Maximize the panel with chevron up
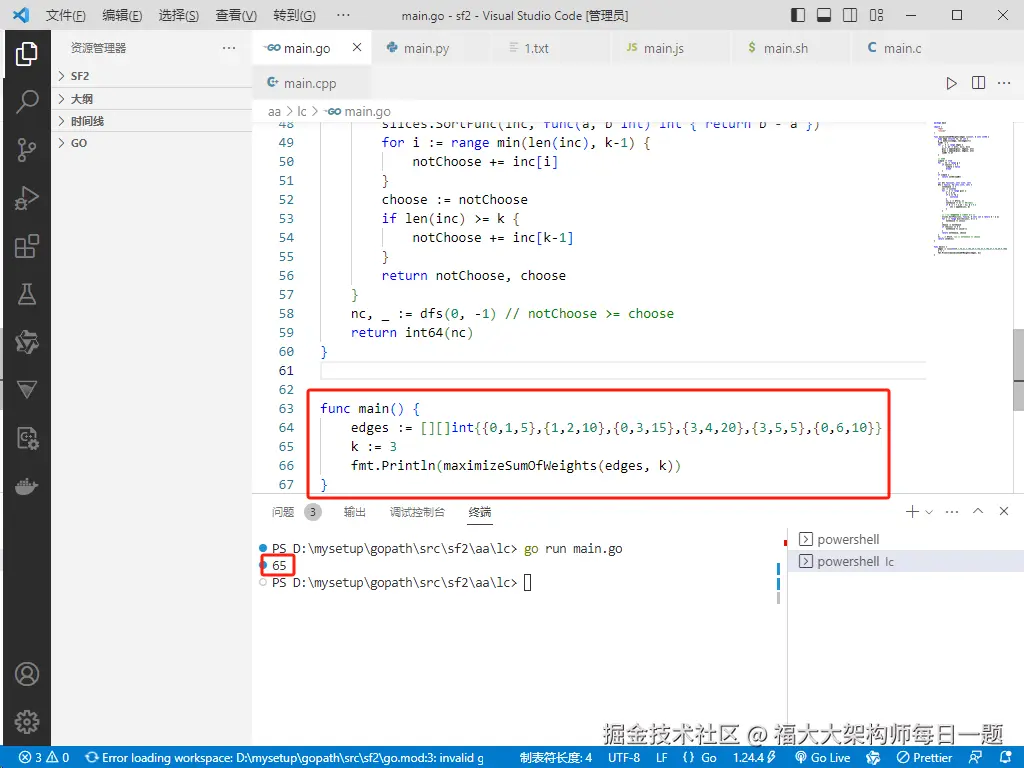Screen dimensions: 1024x768 click(x=978, y=511)
